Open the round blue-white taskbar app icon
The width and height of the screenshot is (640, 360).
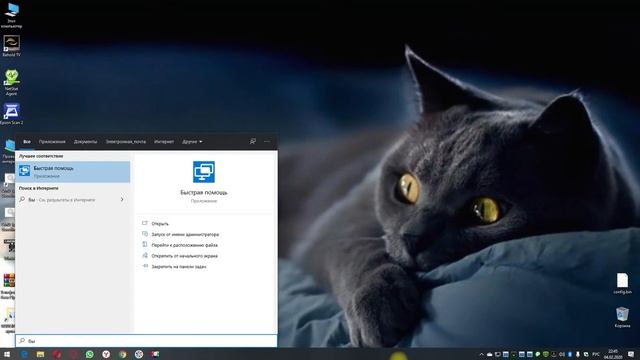click(x=139, y=354)
